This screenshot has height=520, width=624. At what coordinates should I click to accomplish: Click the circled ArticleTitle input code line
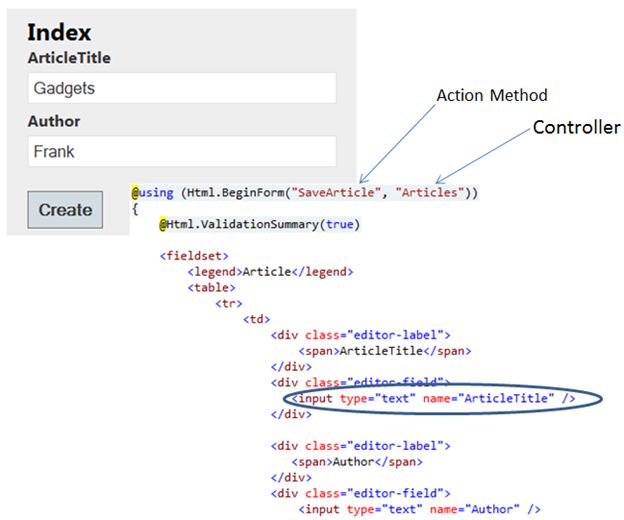pos(436,399)
